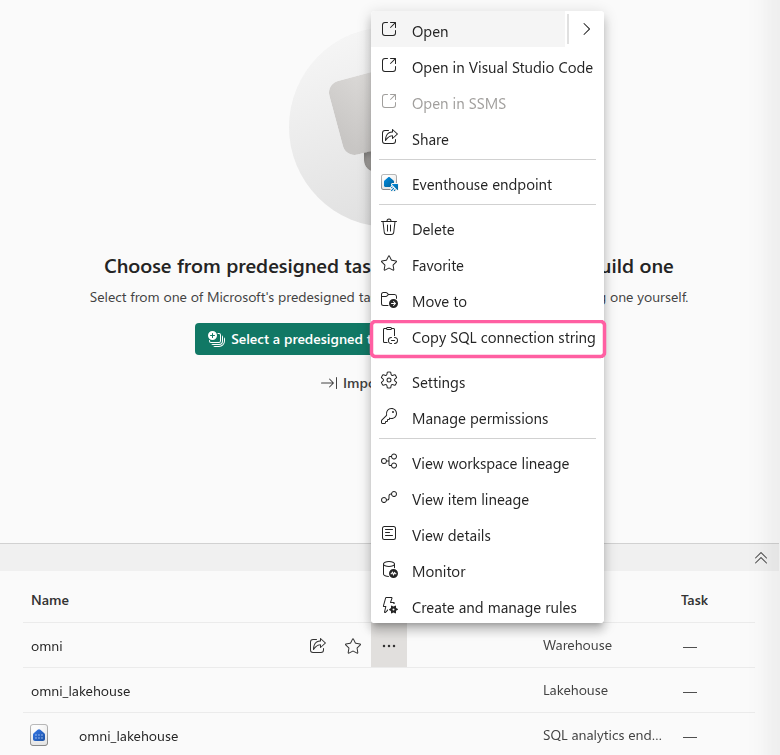Favorite omni with the row star icon
Viewport: 780px width, 755px height.
[353, 646]
